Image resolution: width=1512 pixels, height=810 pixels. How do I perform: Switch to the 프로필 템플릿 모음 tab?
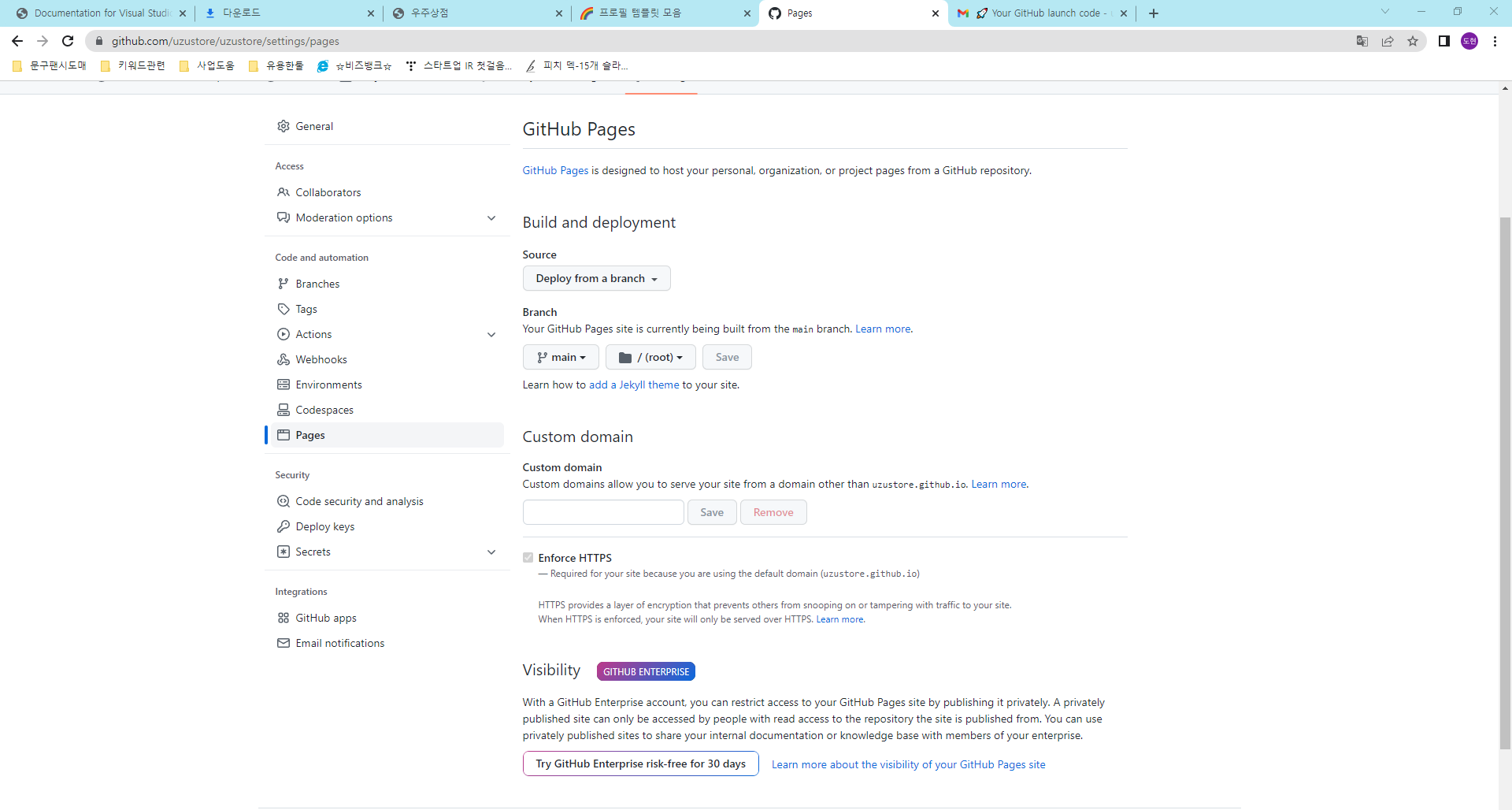coord(665,13)
